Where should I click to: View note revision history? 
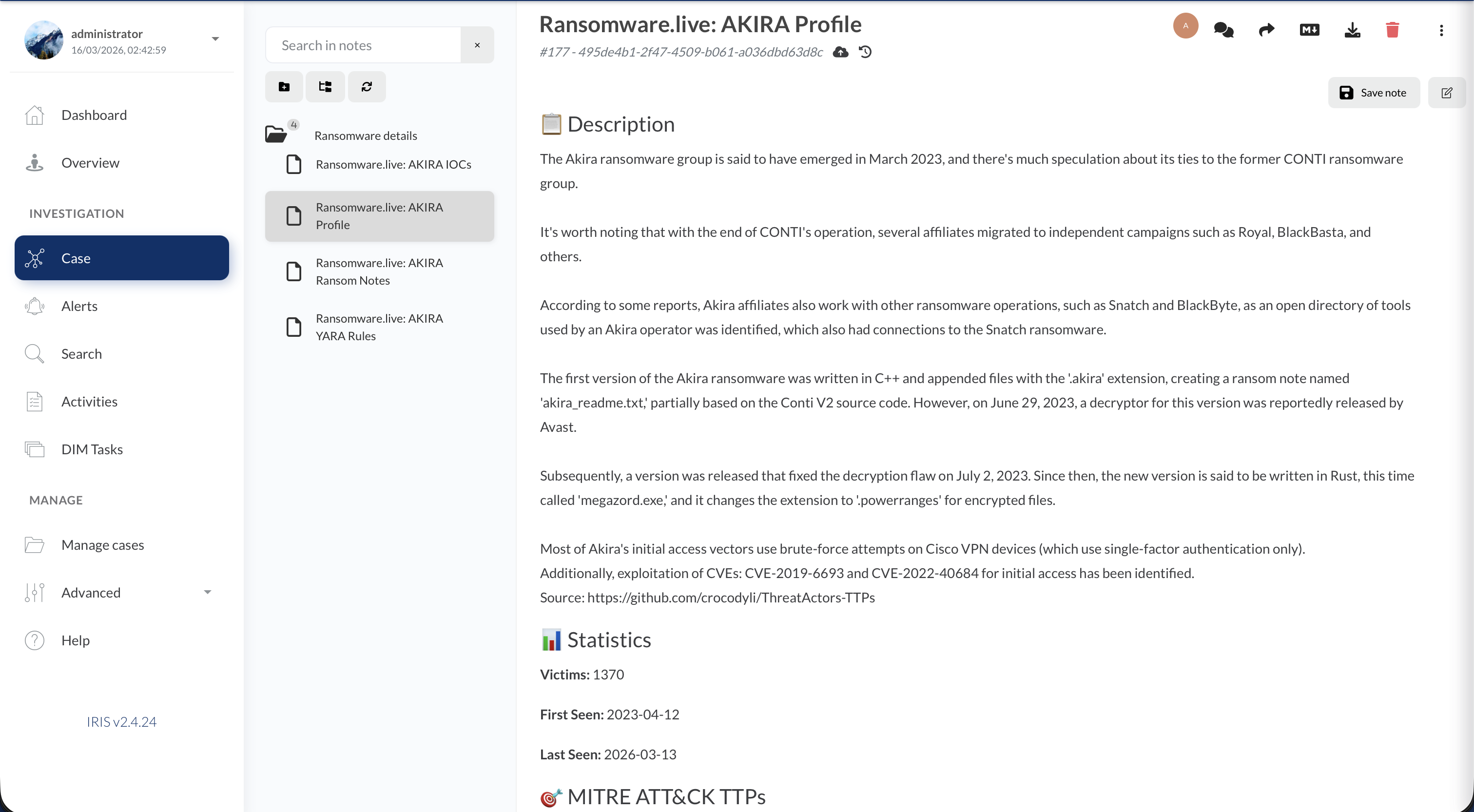point(865,52)
